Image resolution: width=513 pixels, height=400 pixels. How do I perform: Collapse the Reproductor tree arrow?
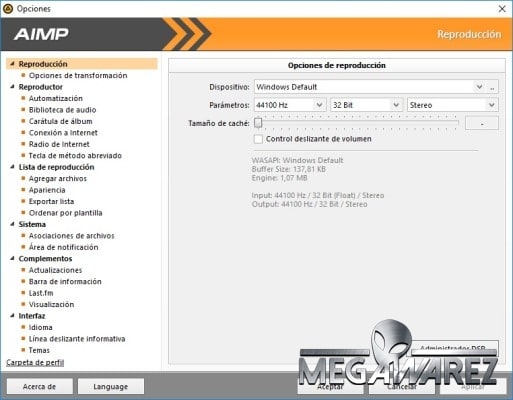[12, 87]
